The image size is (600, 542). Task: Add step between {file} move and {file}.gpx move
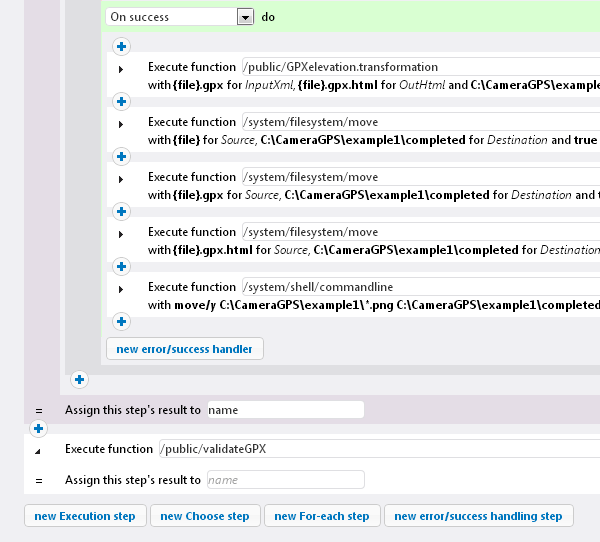pos(121,157)
